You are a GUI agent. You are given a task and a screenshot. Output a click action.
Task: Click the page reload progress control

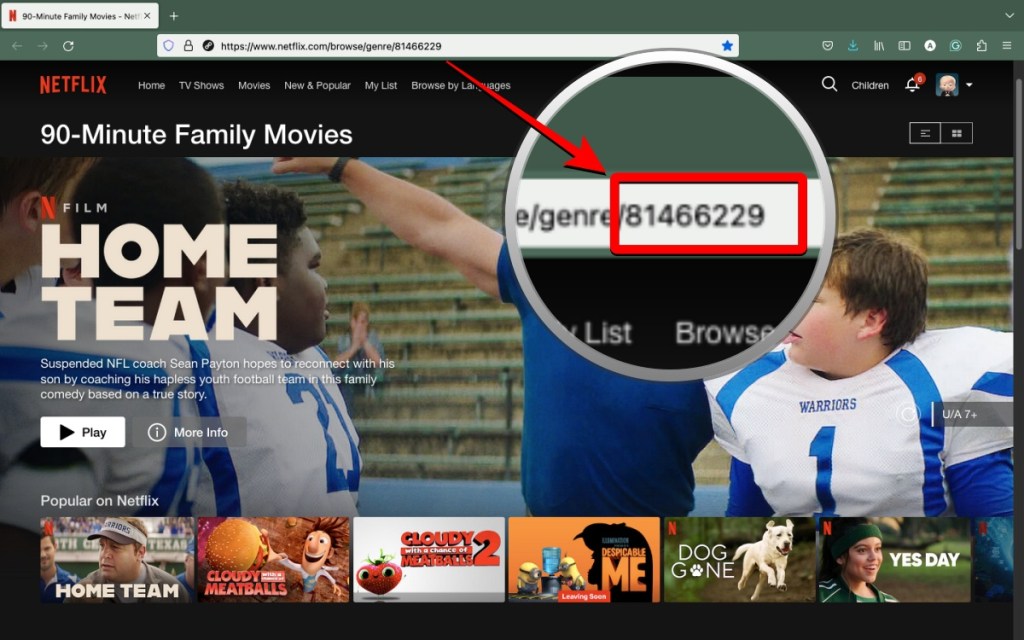[x=67, y=45]
